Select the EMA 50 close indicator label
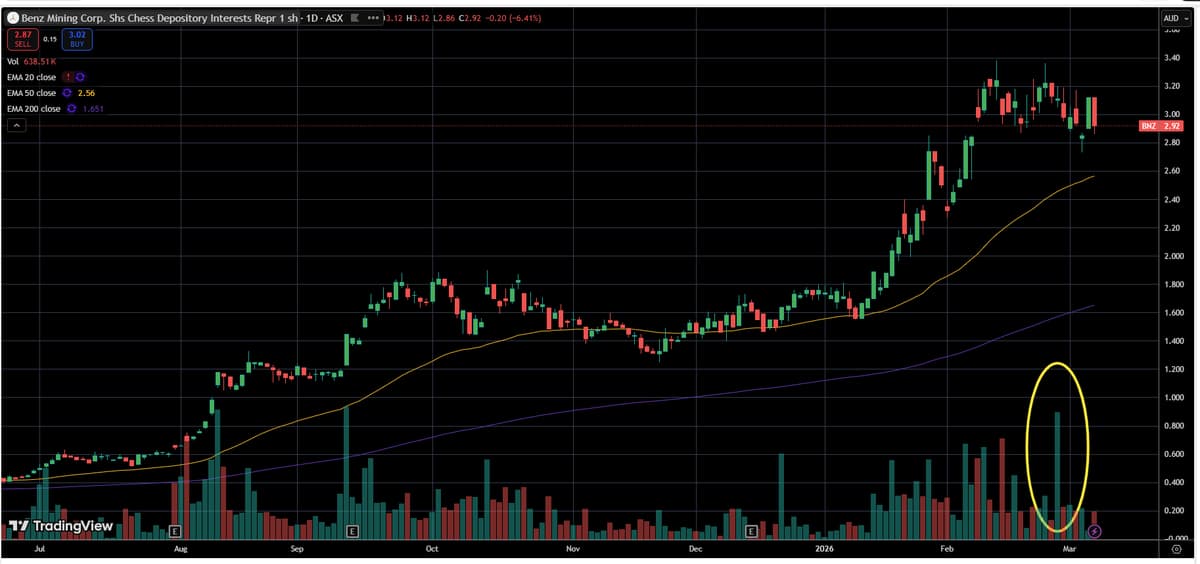Viewport: 1200px width, 564px height. [x=33, y=93]
